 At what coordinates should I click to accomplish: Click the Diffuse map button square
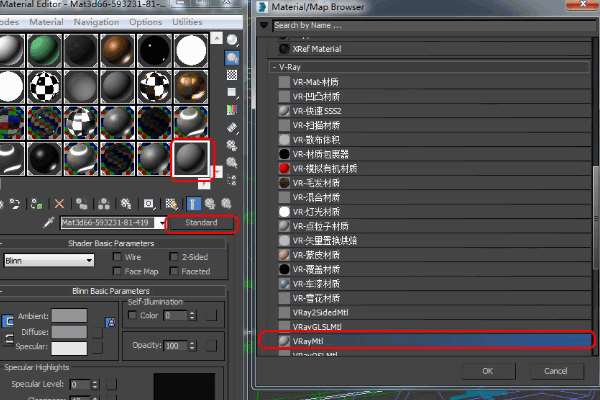click(98, 332)
